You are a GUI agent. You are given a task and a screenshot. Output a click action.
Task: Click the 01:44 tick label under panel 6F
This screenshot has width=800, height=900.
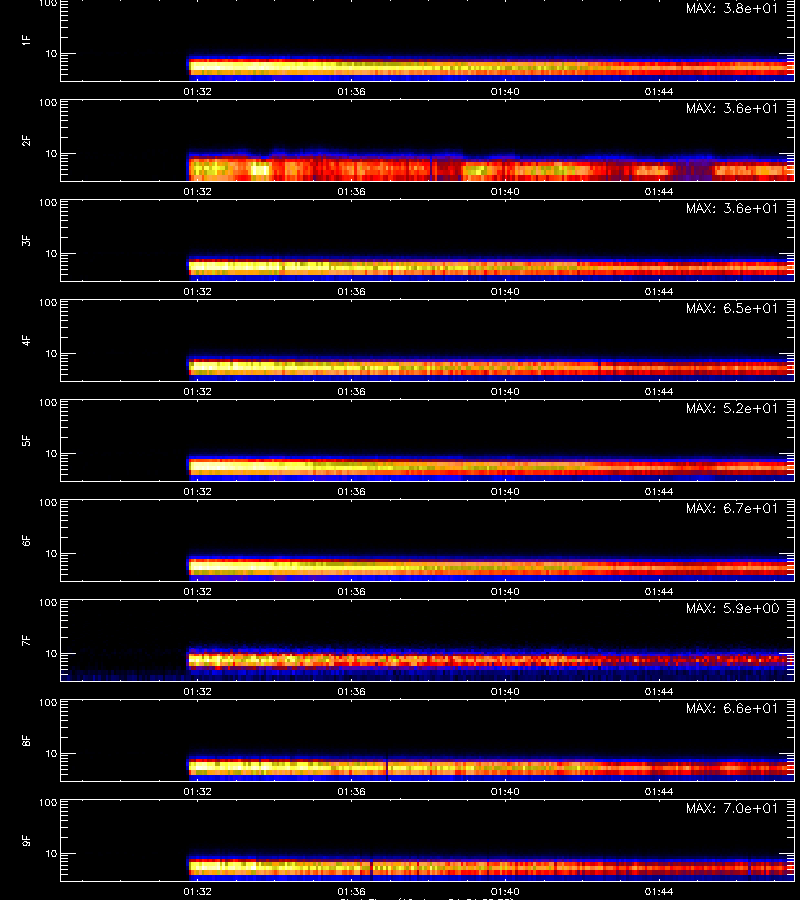(x=659, y=591)
